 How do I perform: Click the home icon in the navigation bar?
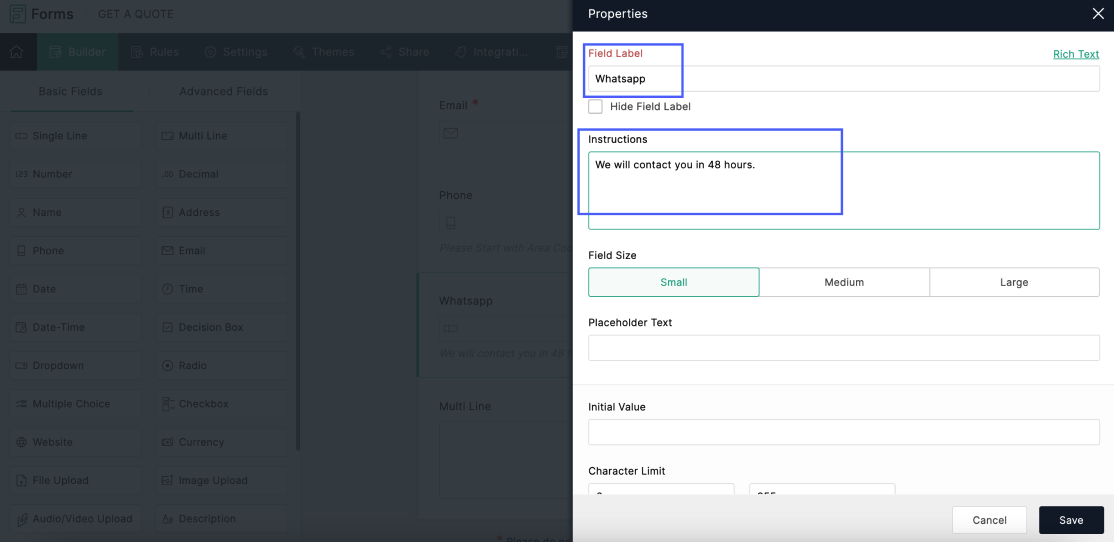[17, 52]
